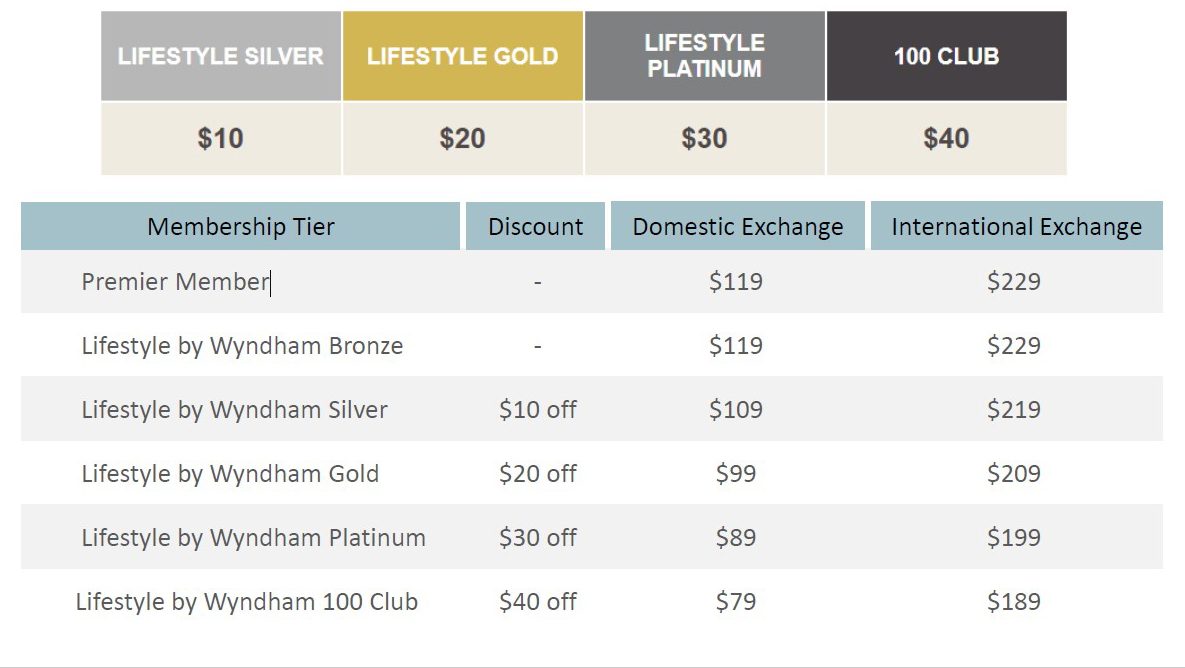Click the Lifestyle by Wyndham Silver label
Screen dimensions: 1185x668
(234, 410)
